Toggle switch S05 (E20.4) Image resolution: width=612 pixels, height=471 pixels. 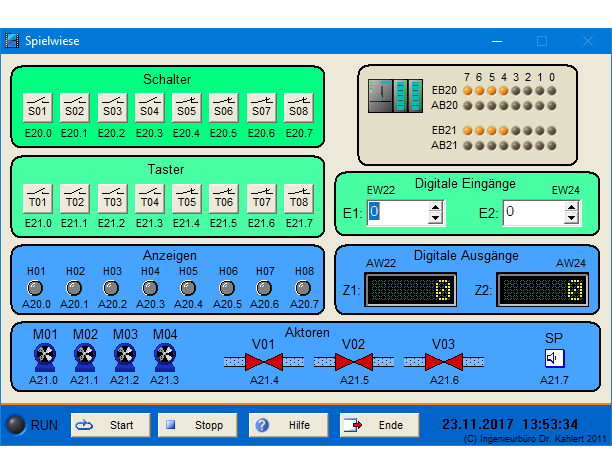point(187,108)
